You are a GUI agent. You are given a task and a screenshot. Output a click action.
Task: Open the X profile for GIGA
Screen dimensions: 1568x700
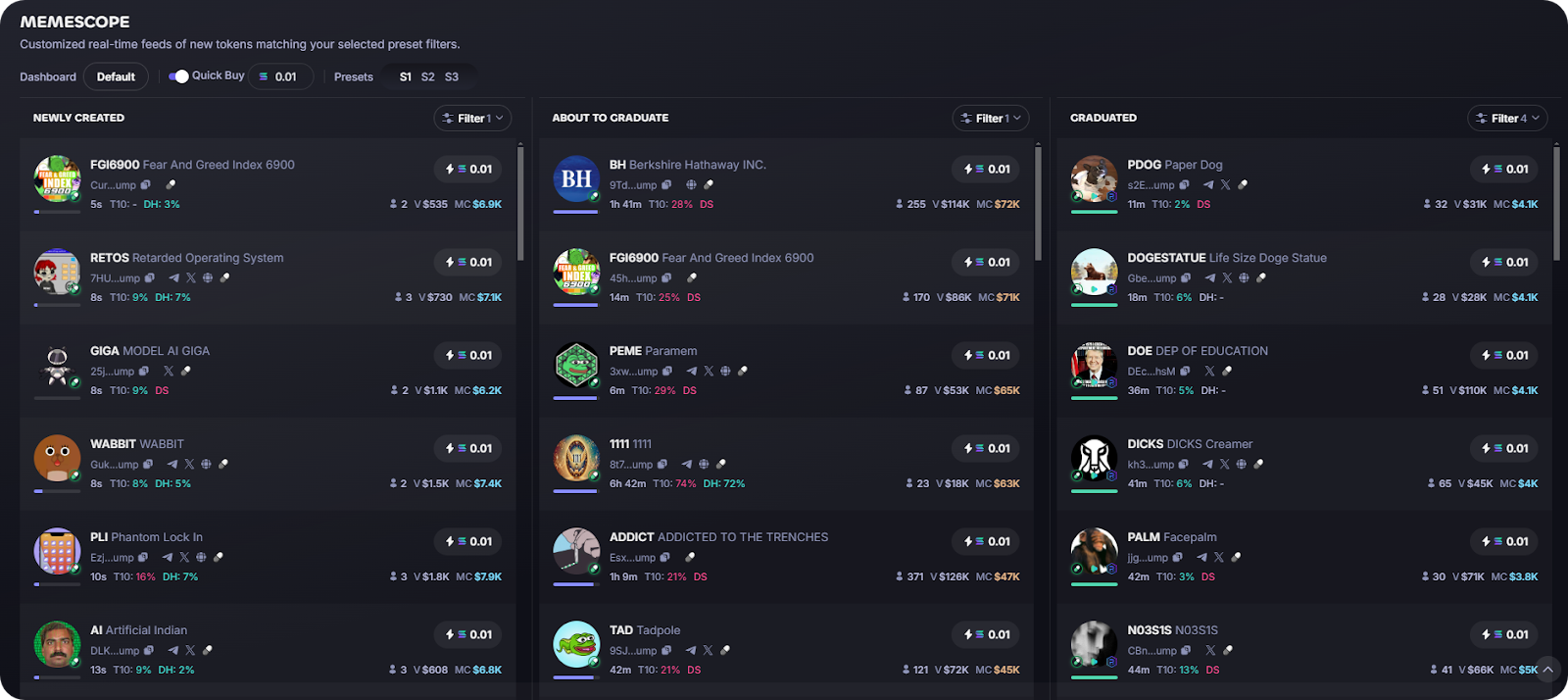pyautogui.click(x=169, y=372)
